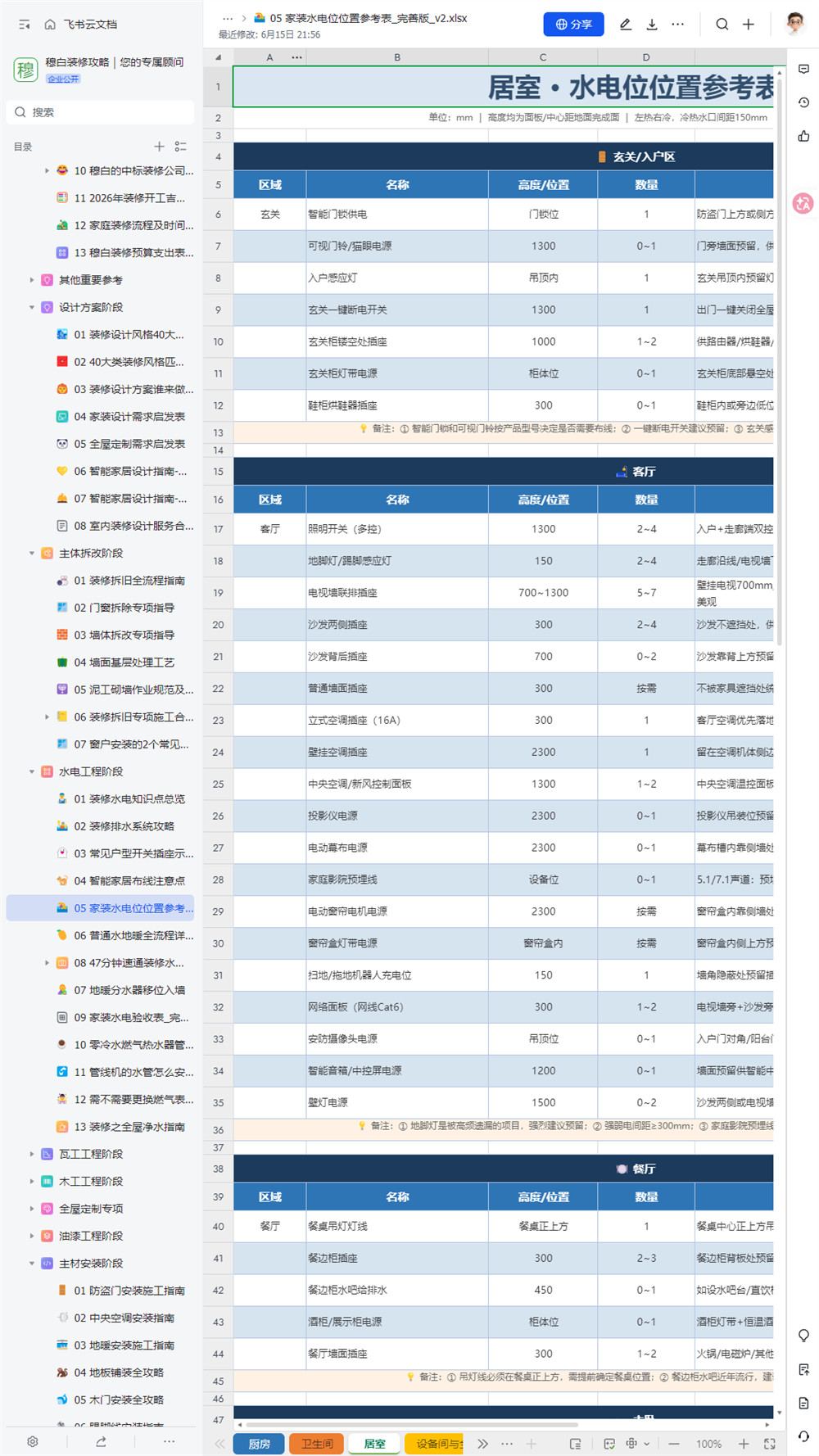Click the 分享 share button
Image resolution: width=819 pixels, height=1456 pixels.
pos(573,25)
